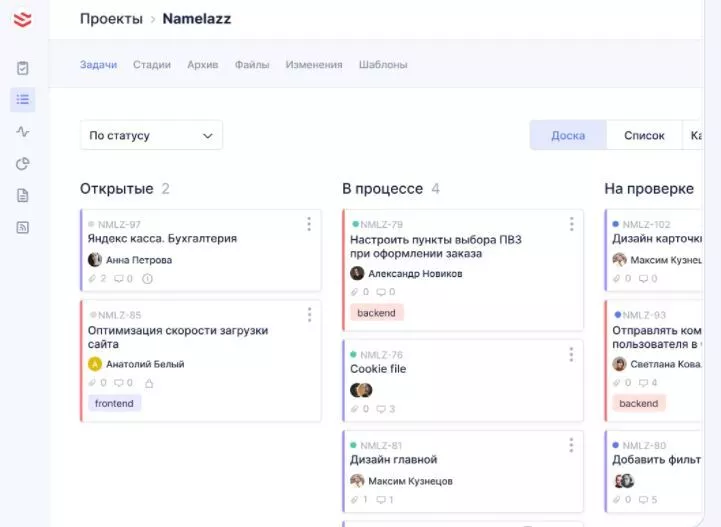This screenshot has width=721, height=527.
Task: Click the Namelazz project title
Action: [x=197, y=19]
